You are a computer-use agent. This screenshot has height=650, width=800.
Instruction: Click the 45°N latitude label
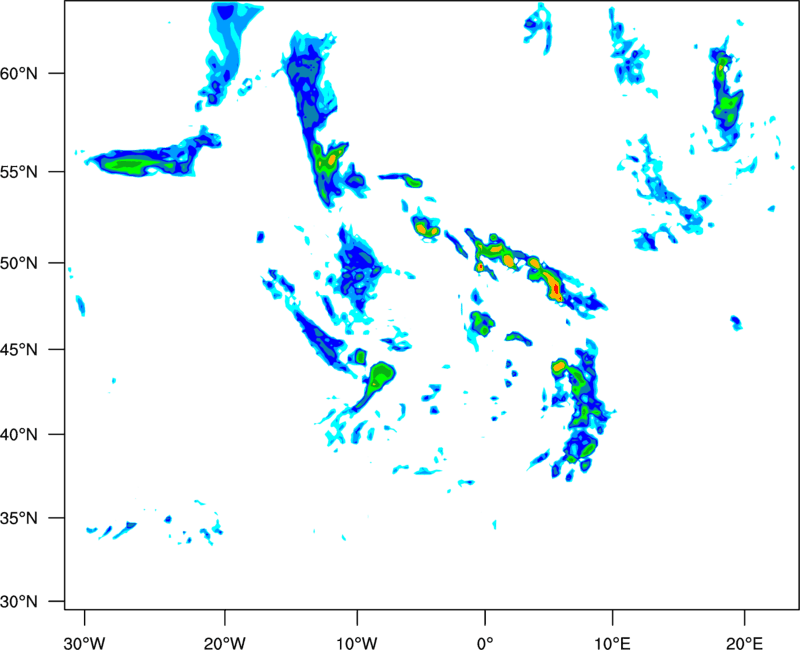(x=19, y=350)
